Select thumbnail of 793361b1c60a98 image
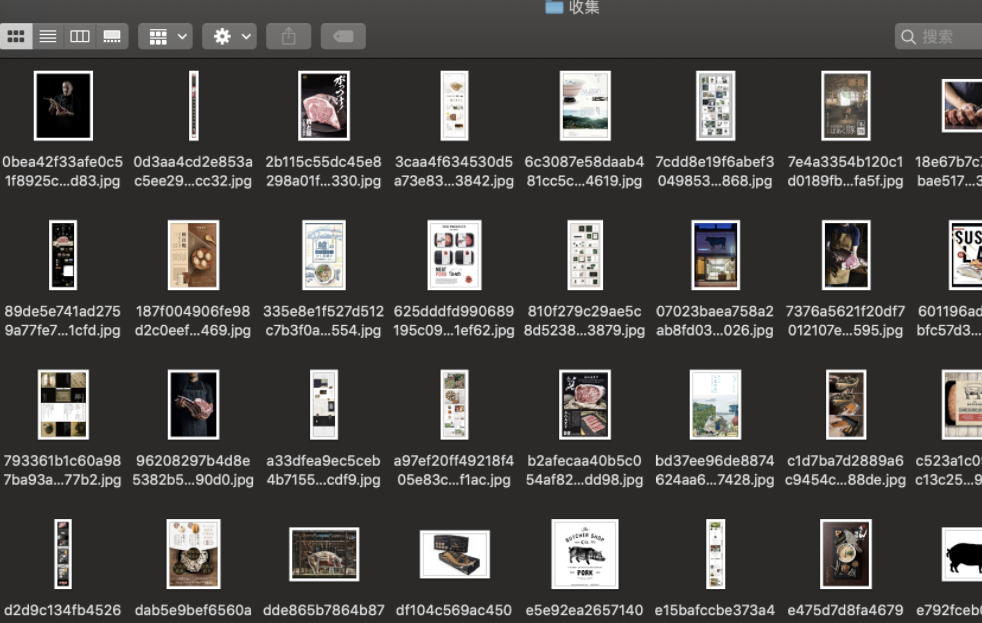982x623 pixels. (x=63, y=404)
